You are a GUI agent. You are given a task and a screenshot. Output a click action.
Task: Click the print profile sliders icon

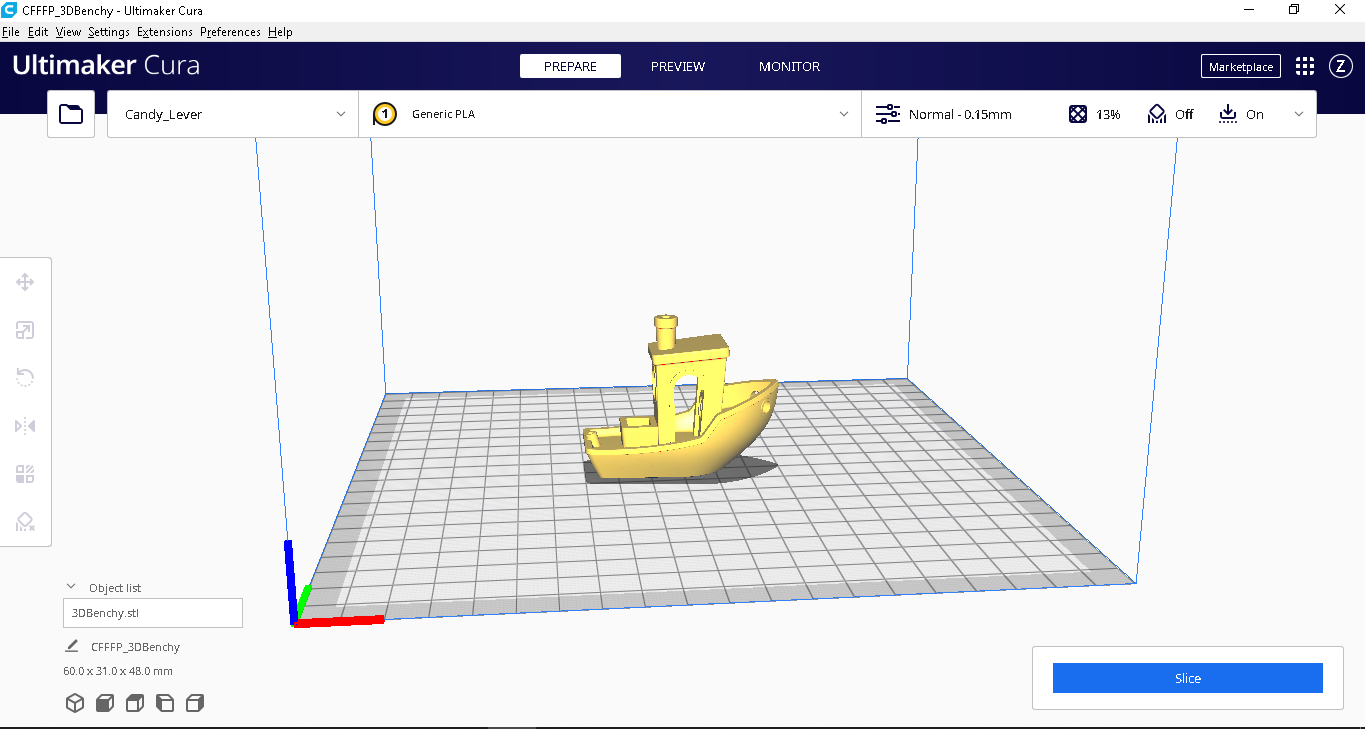888,114
